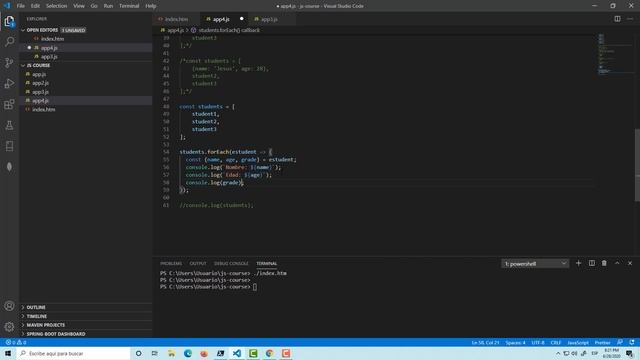Screen dimensions: 640x360
Task: Open Firefox from taskbar
Action: [x=204, y=353]
